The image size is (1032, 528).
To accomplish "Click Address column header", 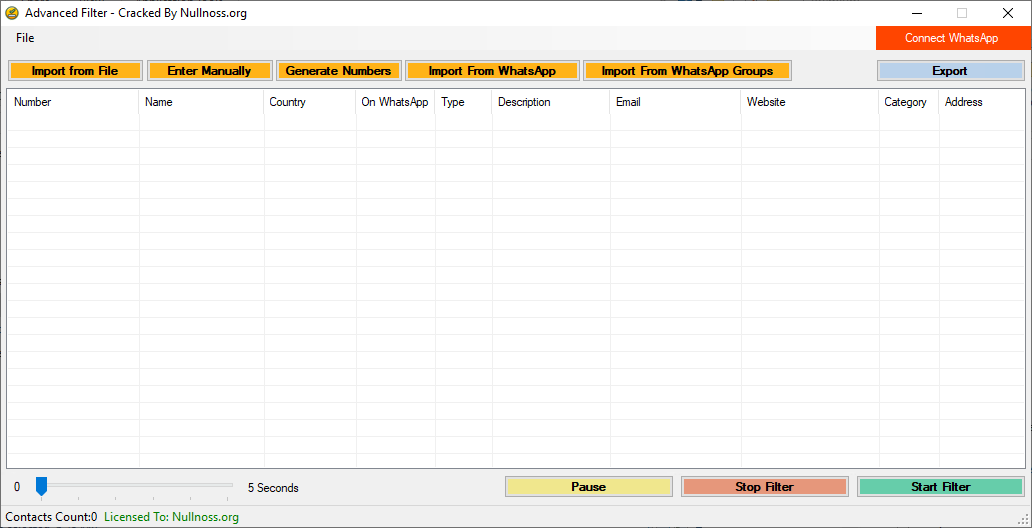I will [x=982, y=102].
